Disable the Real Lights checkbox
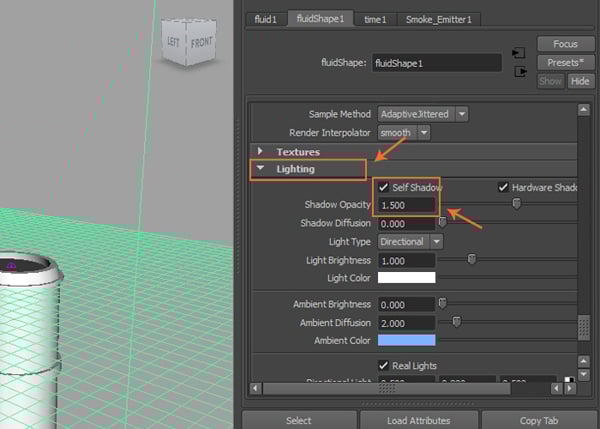Screen dimensions: 600x429 [383, 365]
